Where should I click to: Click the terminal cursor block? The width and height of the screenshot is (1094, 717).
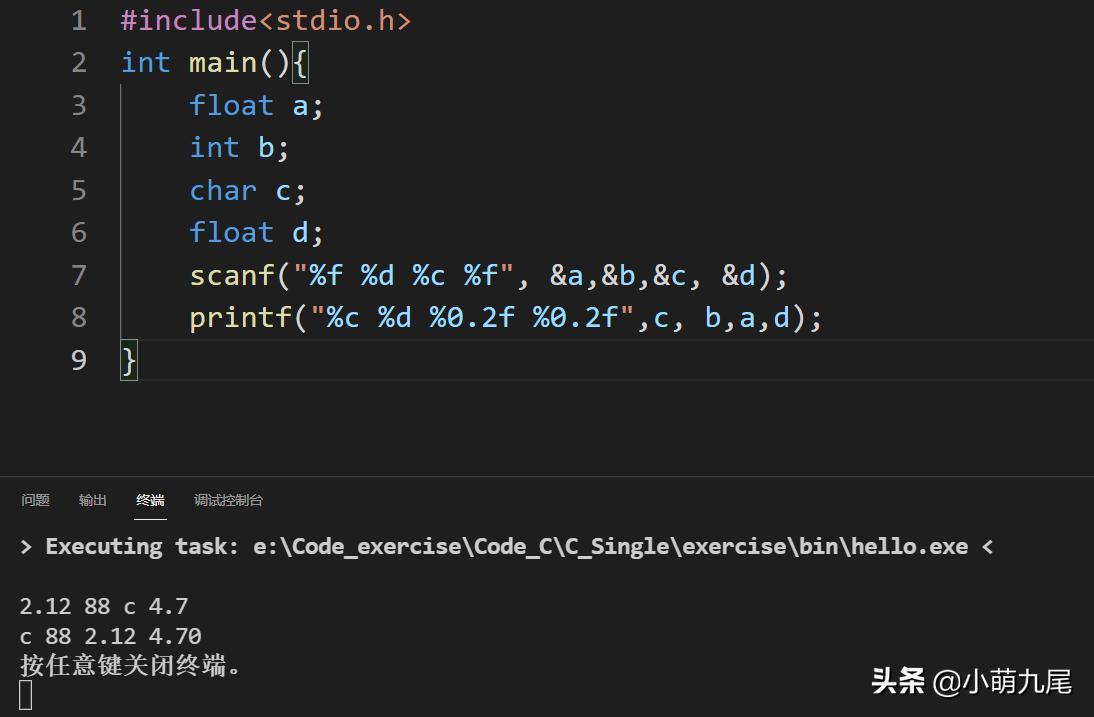click(26, 695)
